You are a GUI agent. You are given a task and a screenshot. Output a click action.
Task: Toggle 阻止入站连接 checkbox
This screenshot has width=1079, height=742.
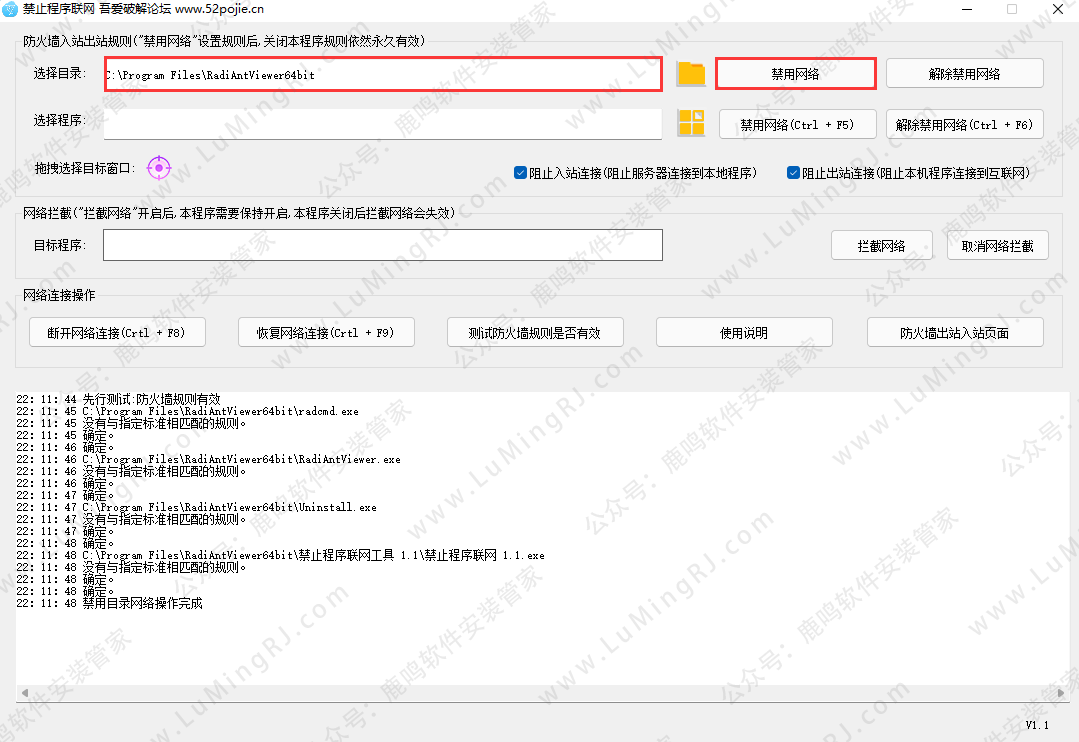point(520,172)
